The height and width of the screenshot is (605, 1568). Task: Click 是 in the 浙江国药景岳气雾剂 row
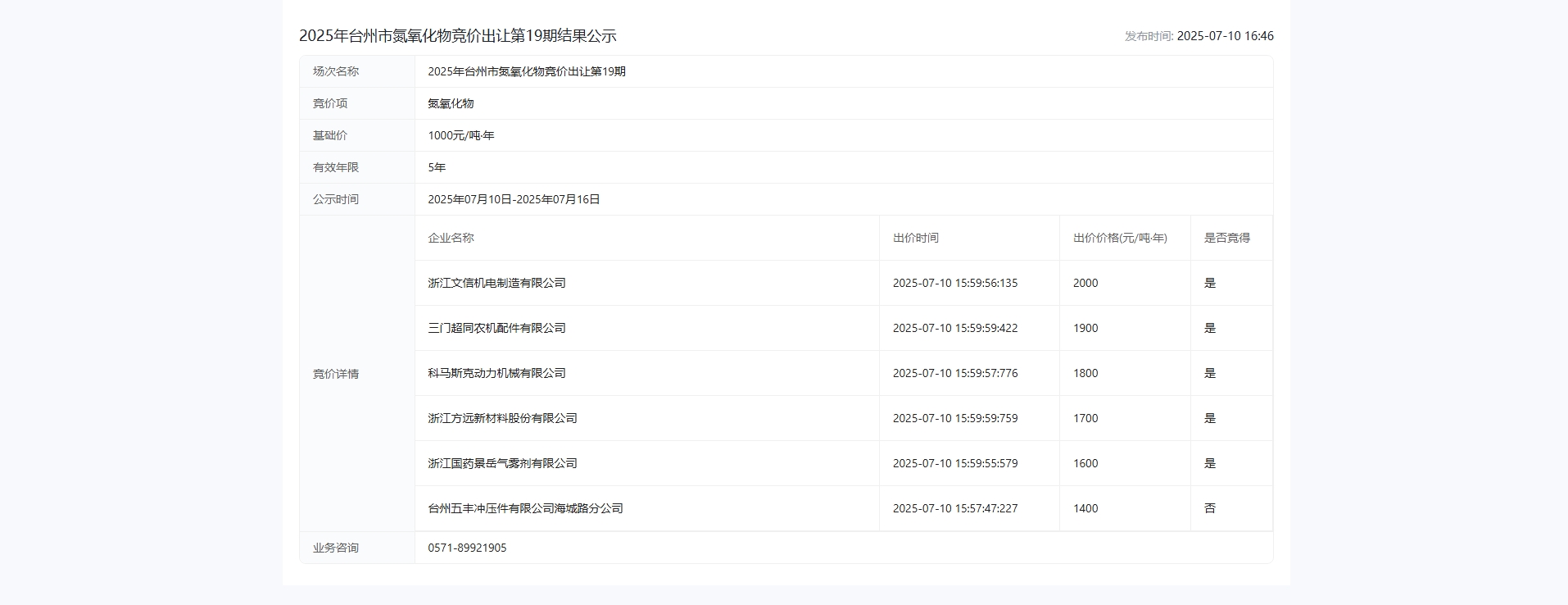click(1210, 463)
